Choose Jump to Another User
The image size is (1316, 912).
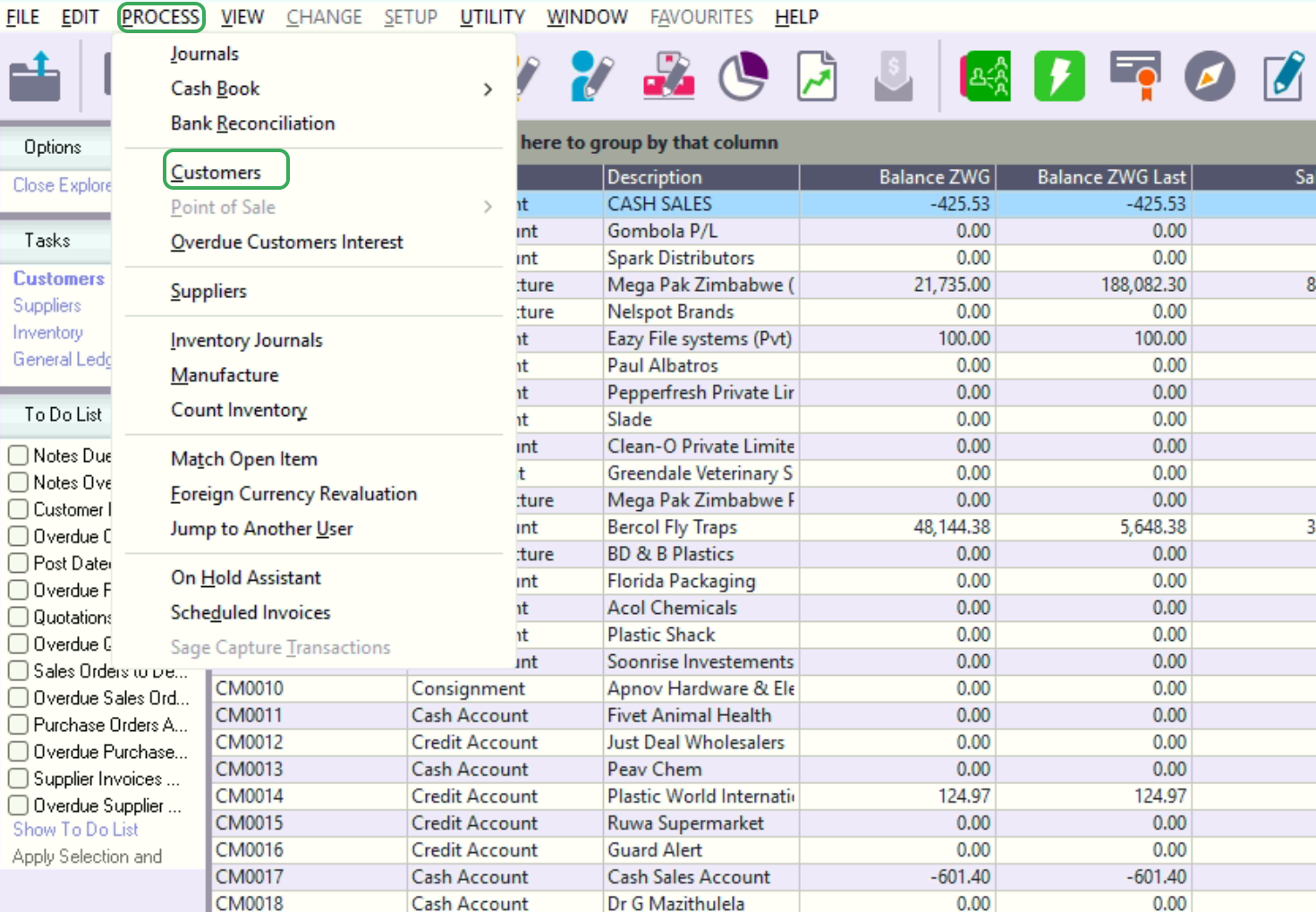click(x=261, y=529)
